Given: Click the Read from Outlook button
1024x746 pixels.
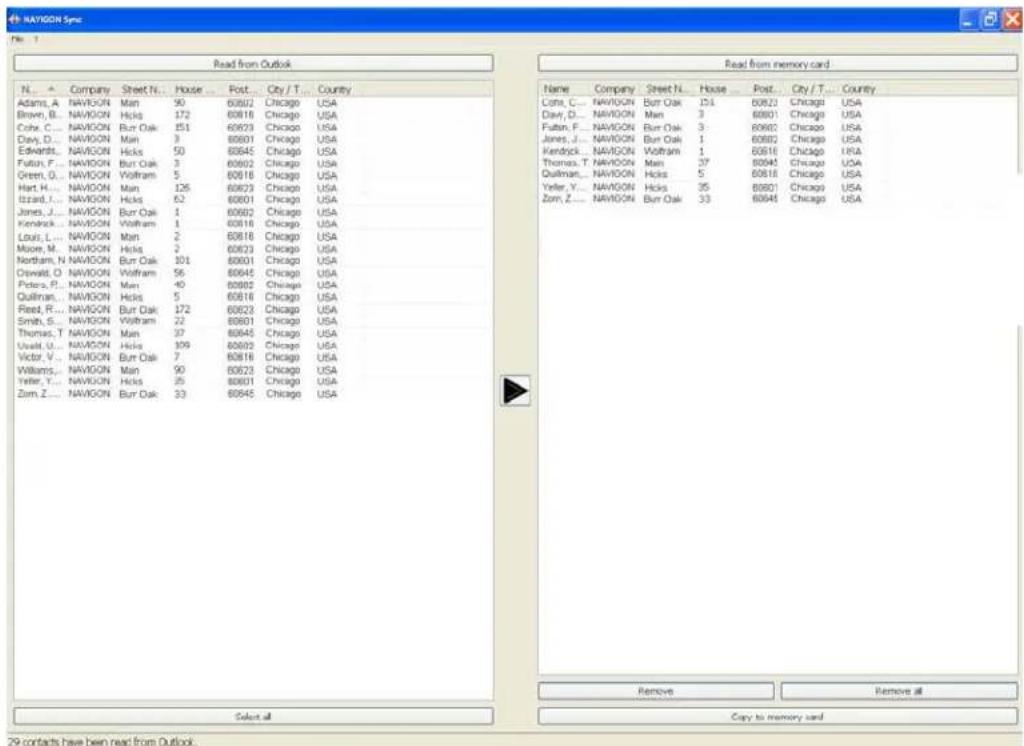Looking at the screenshot, I should pos(253,64).
